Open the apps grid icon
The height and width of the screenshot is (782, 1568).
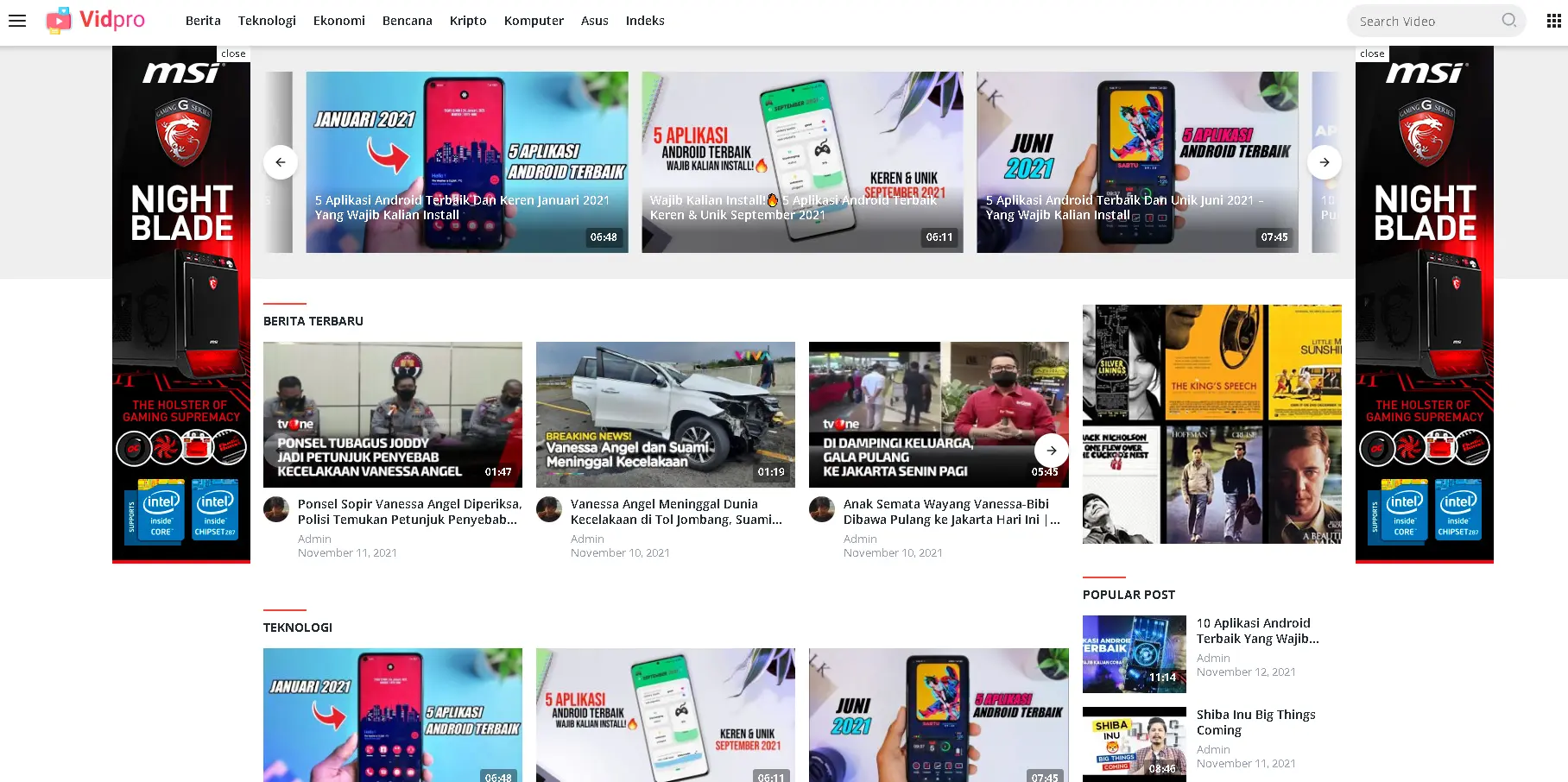pos(1553,21)
